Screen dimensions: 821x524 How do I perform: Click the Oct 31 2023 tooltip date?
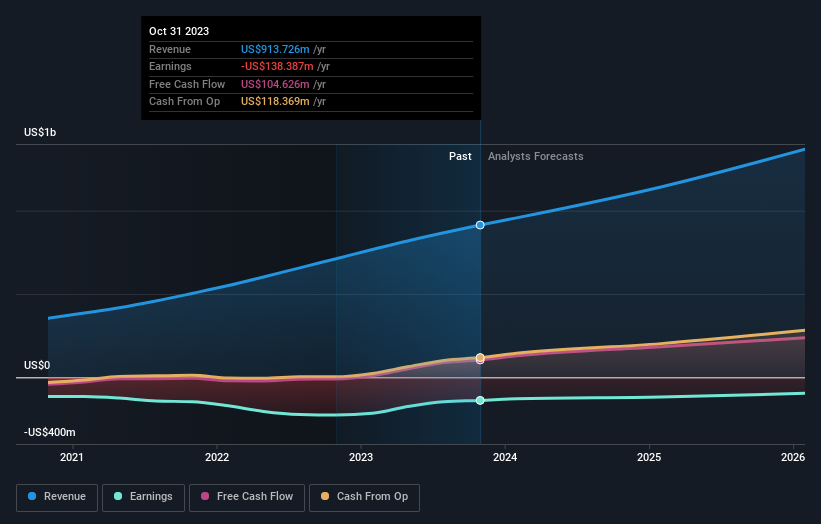(179, 31)
